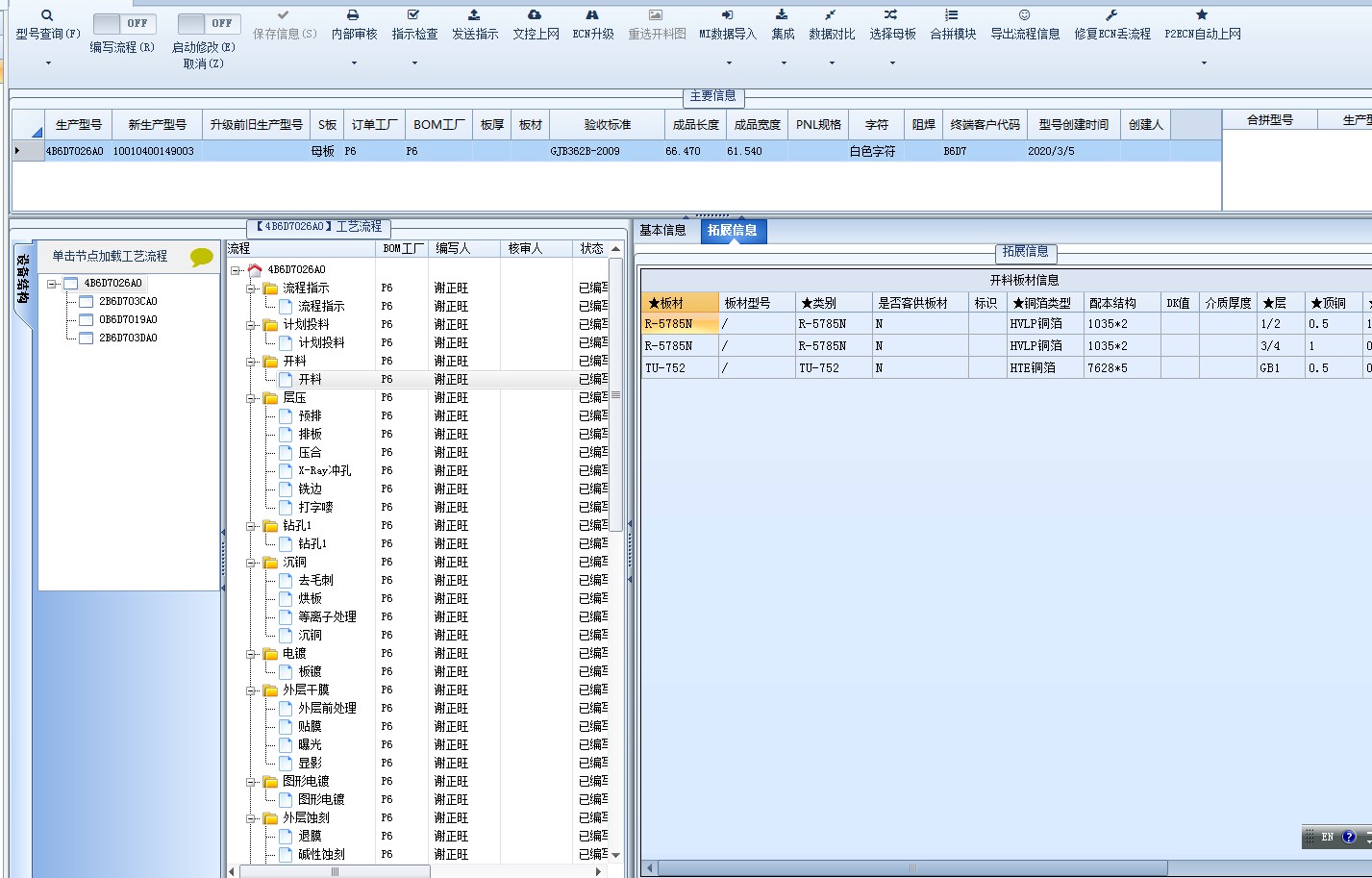Click process tree horizontal scrollbar
Viewport: 1372px width, 878px height.
tap(335, 871)
